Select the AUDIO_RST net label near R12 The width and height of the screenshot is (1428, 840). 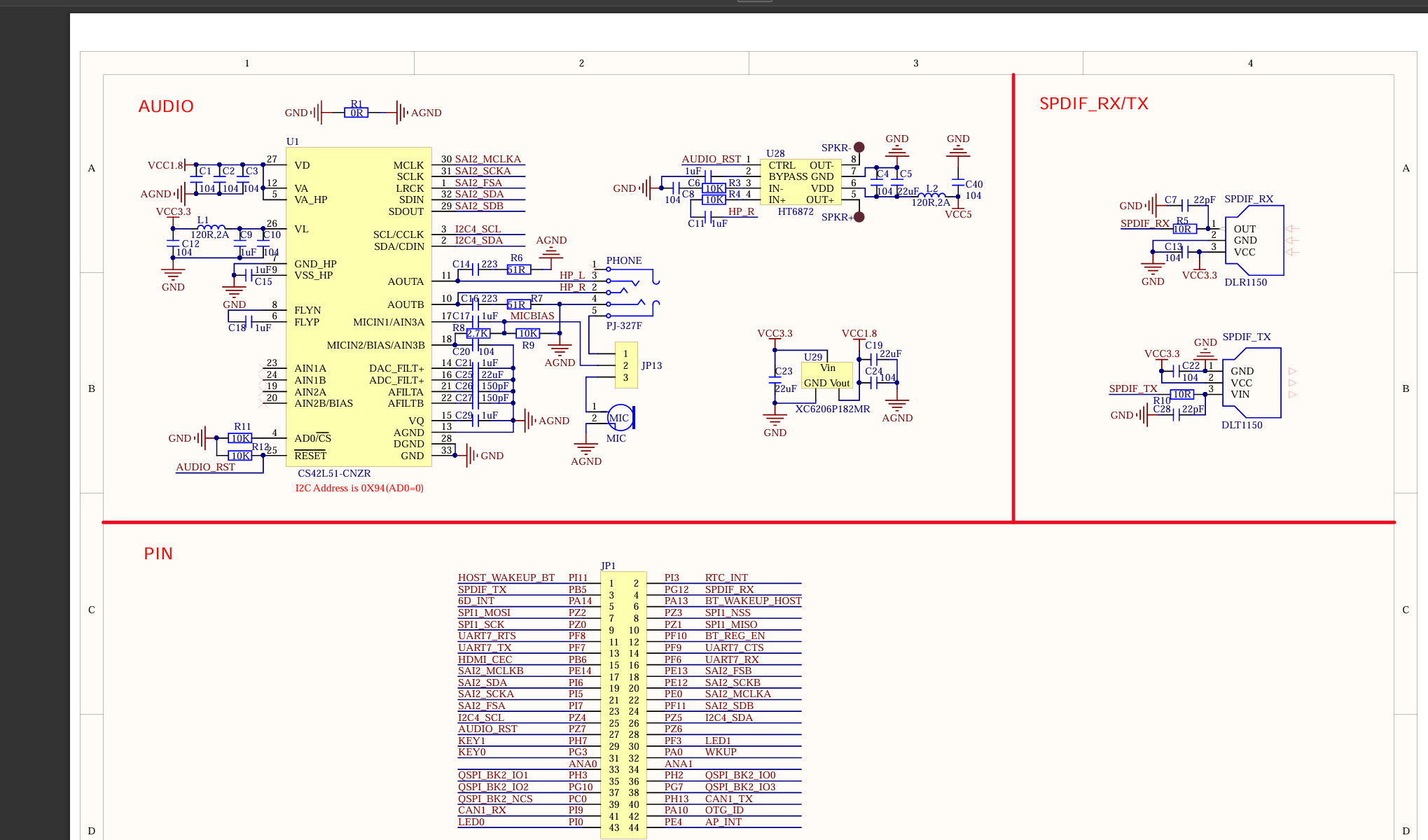point(207,466)
